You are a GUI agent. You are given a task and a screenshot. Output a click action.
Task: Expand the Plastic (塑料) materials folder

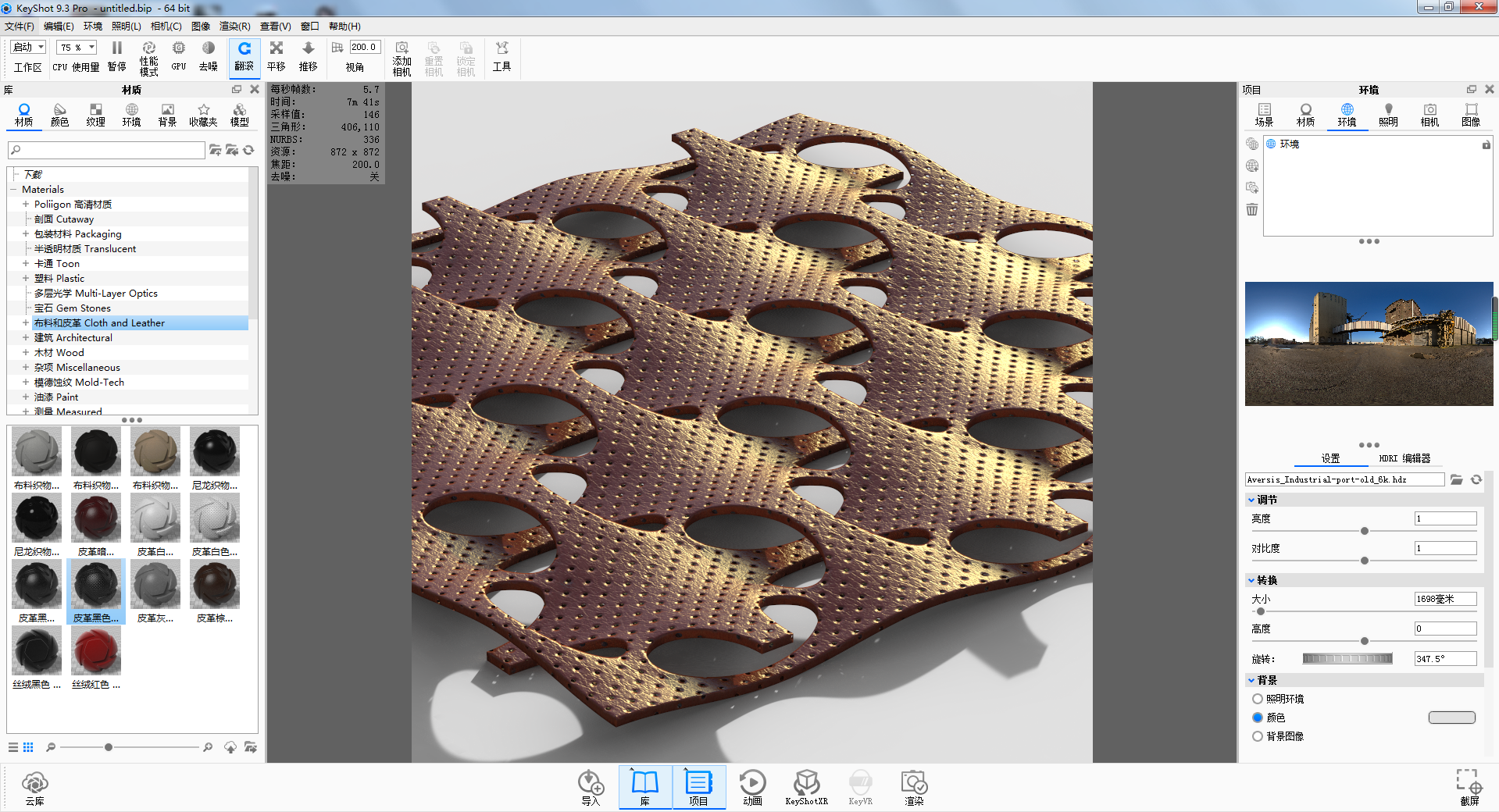point(26,279)
